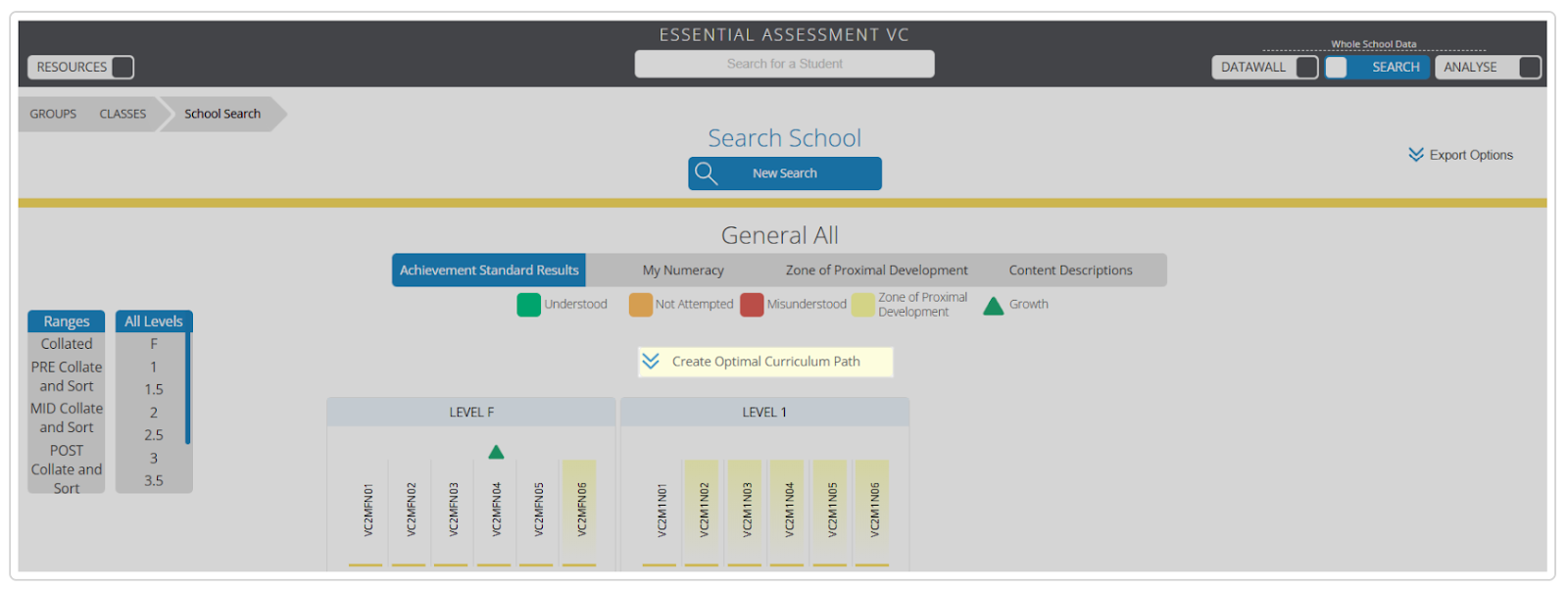This screenshot has height=589, width=1568.
Task: Choose level 3 in levels list
Action: tap(154, 458)
